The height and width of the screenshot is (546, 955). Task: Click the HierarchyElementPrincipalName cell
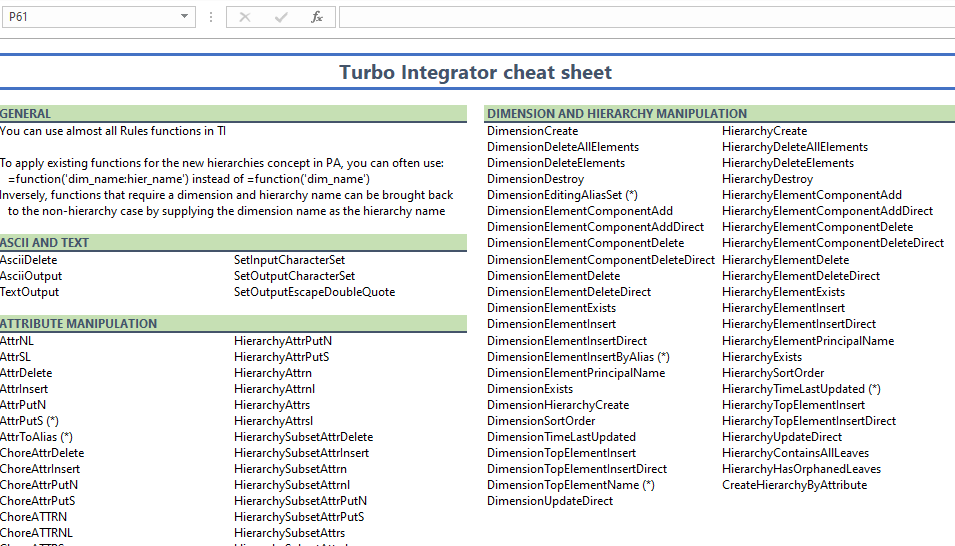808,341
